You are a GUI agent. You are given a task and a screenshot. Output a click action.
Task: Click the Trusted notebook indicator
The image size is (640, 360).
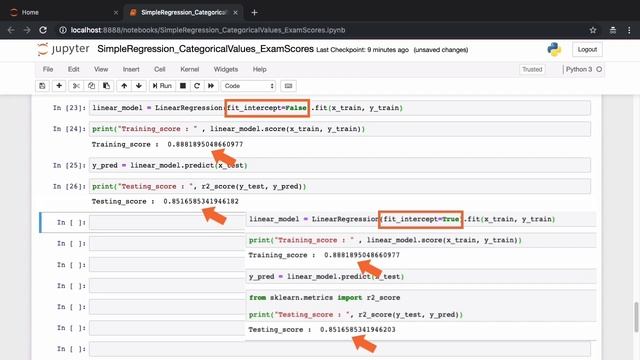[532, 69]
